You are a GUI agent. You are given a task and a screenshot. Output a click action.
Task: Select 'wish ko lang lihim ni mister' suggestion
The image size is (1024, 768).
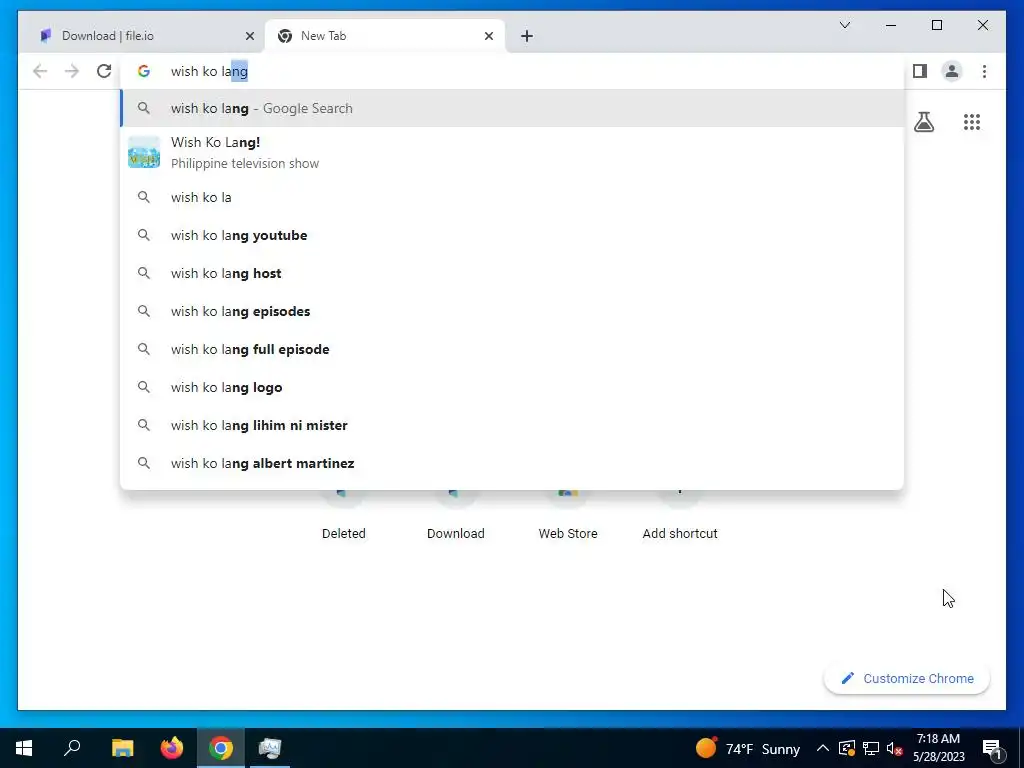512,425
